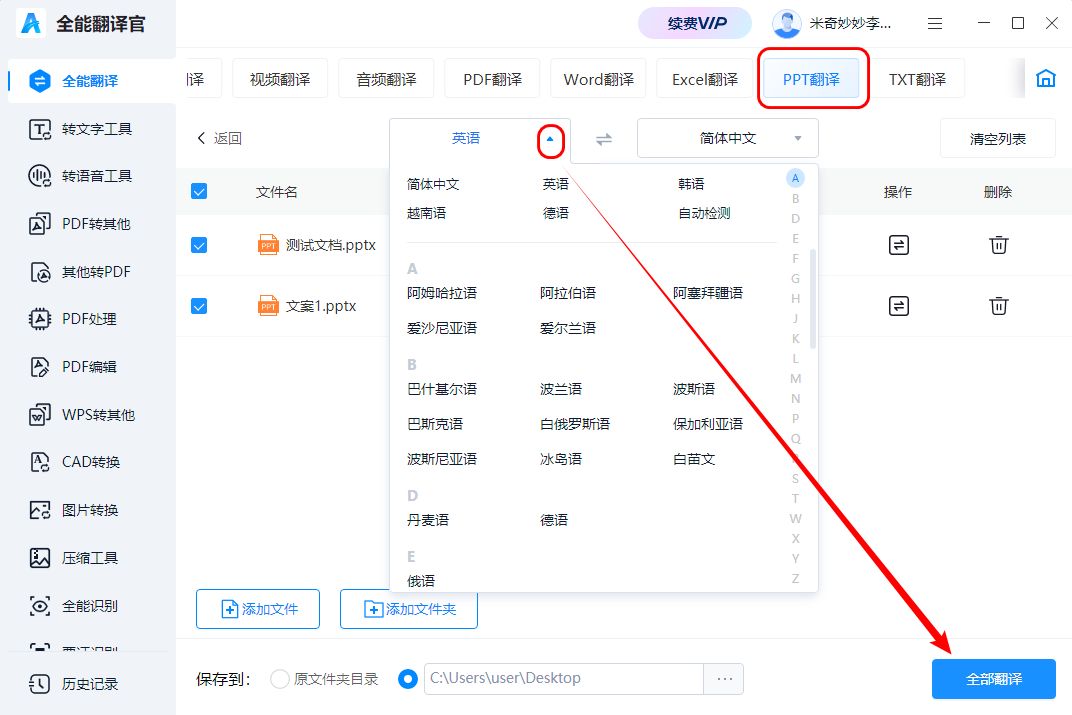Select the 原文件夹目录 radio button
Image resolution: width=1072 pixels, height=715 pixels.
point(280,679)
